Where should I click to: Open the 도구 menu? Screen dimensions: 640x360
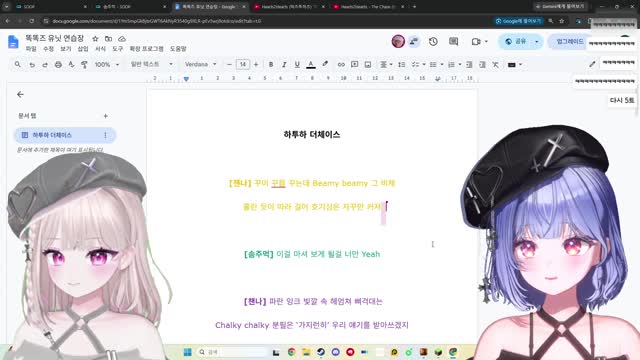pyautogui.click(x=118, y=49)
